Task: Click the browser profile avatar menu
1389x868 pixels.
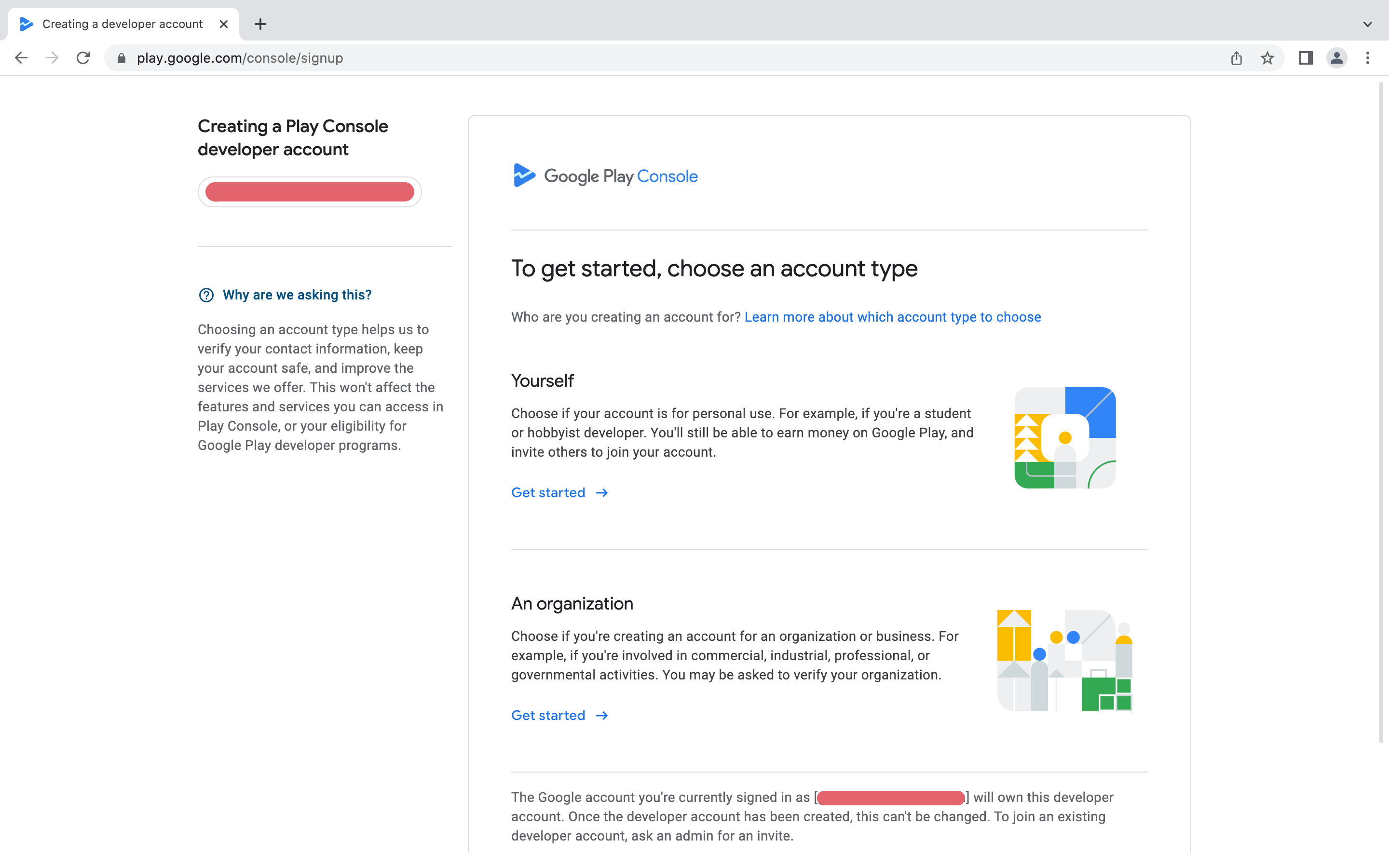Action: (x=1337, y=57)
